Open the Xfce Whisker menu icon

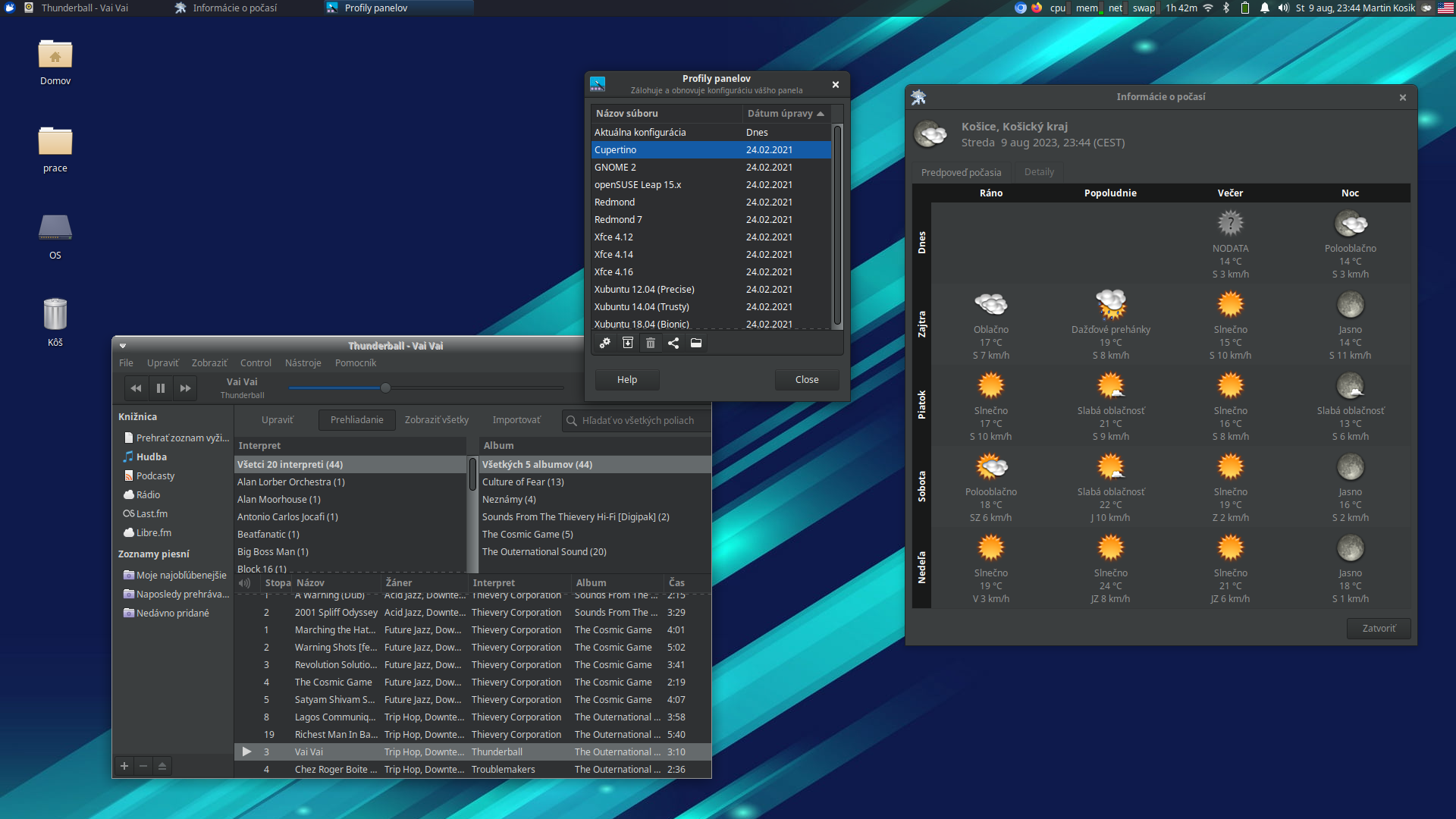pyautogui.click(x=10, y=8)
